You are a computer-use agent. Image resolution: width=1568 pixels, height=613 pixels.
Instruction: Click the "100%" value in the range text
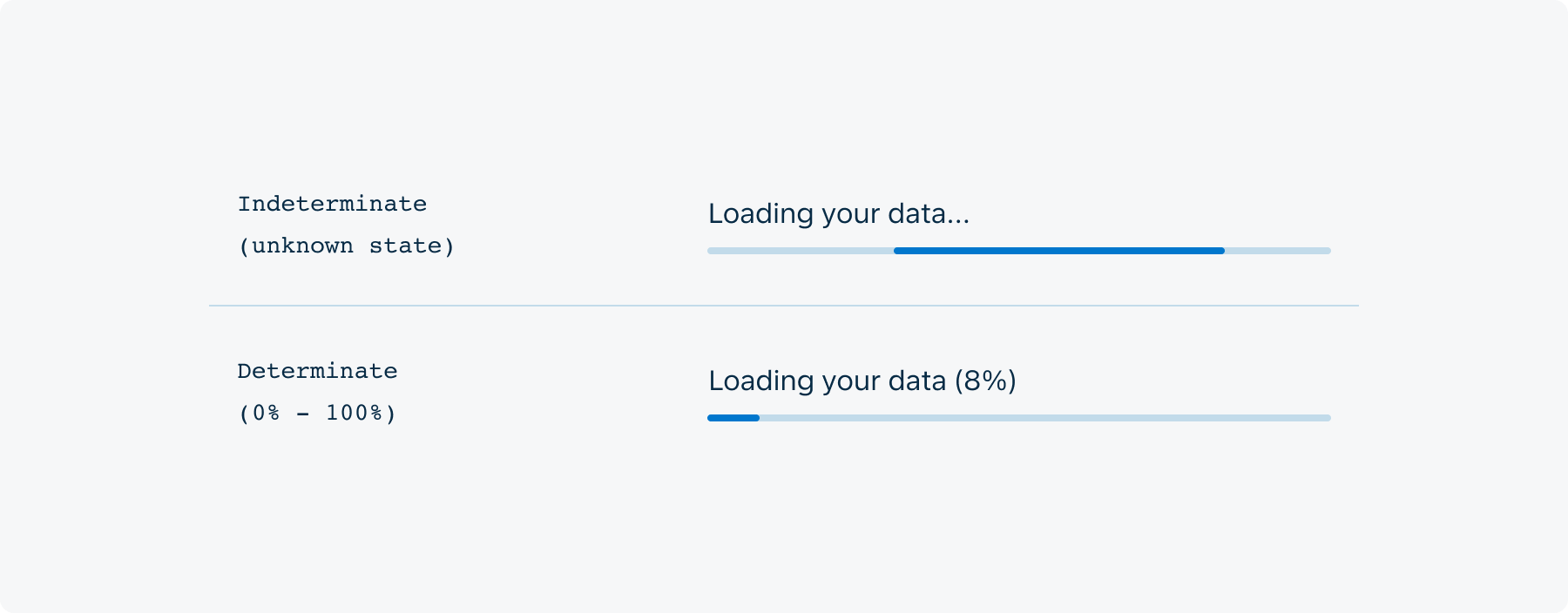click(x=354, y=413)
